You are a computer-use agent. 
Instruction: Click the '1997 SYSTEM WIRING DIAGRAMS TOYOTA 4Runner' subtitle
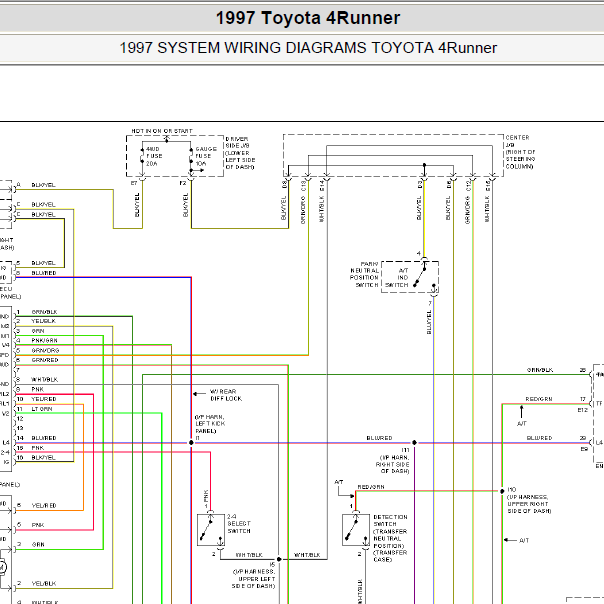click(x=308, y=48)
